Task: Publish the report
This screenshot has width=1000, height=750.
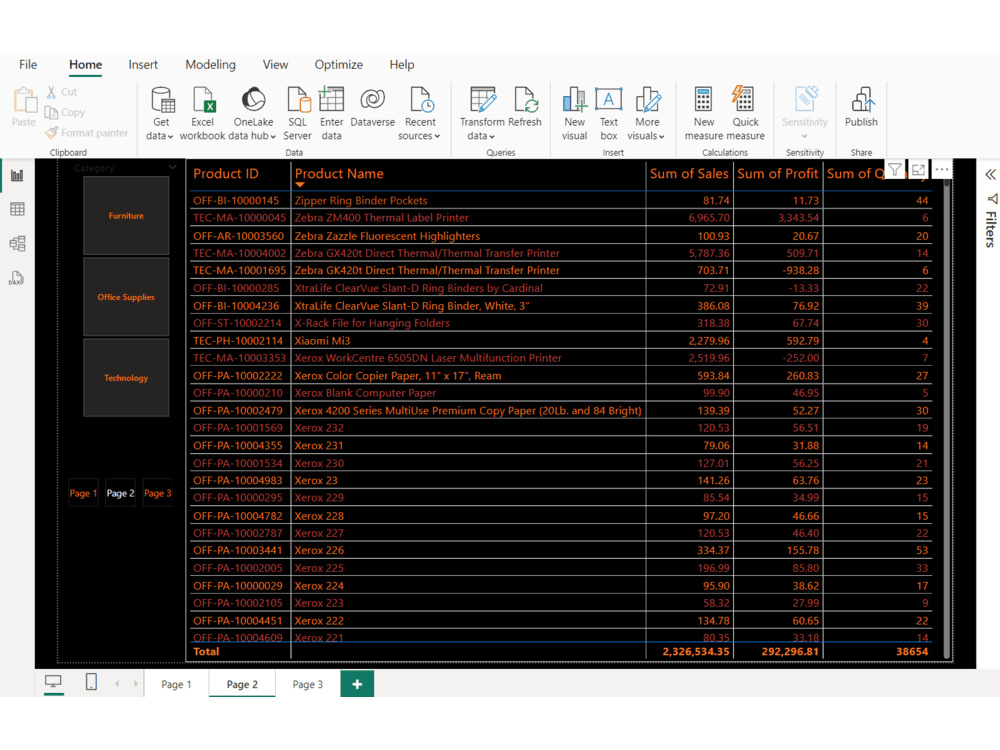Action: [861, 110]
